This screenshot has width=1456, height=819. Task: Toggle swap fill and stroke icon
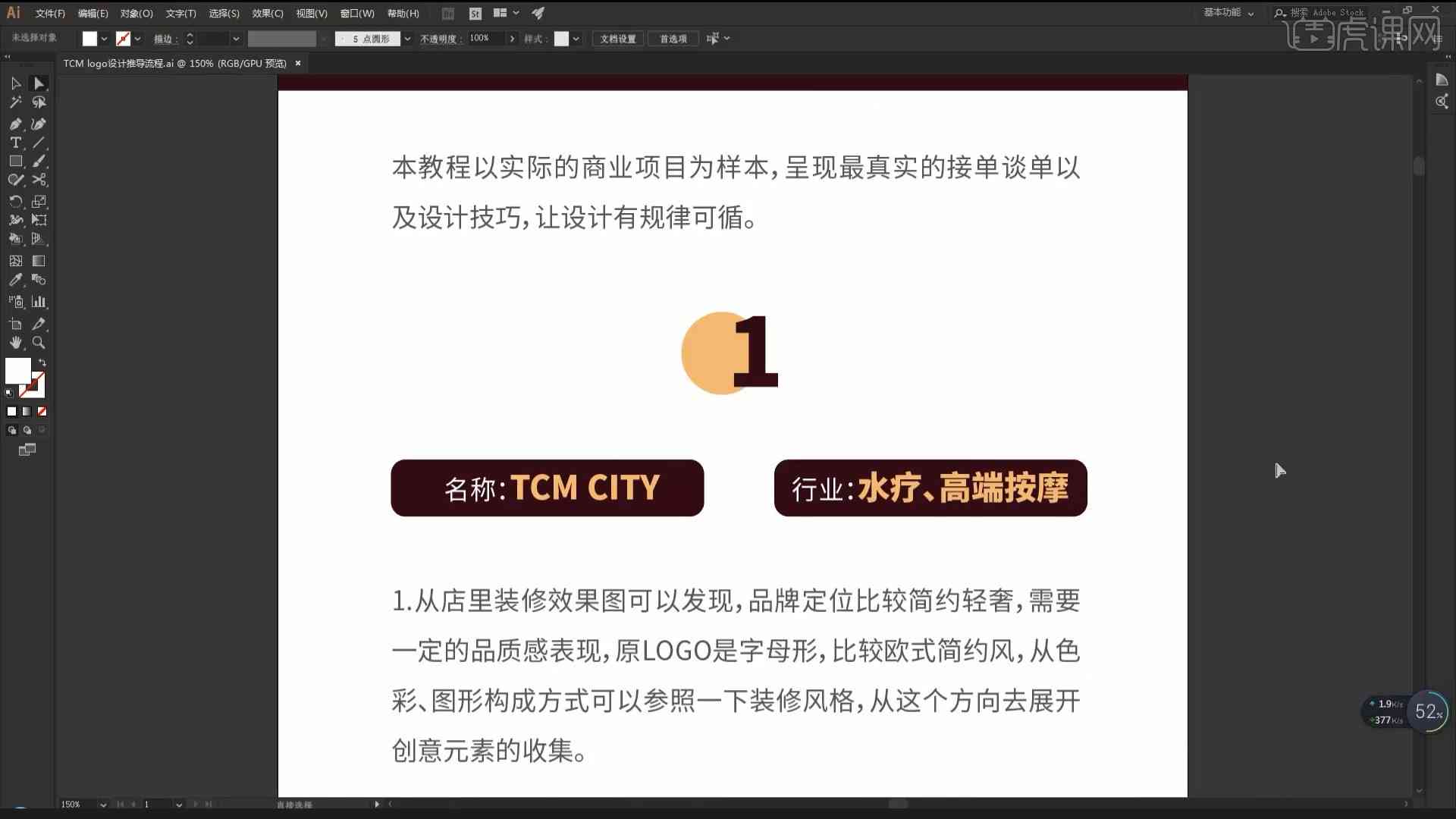click(40, 363)
